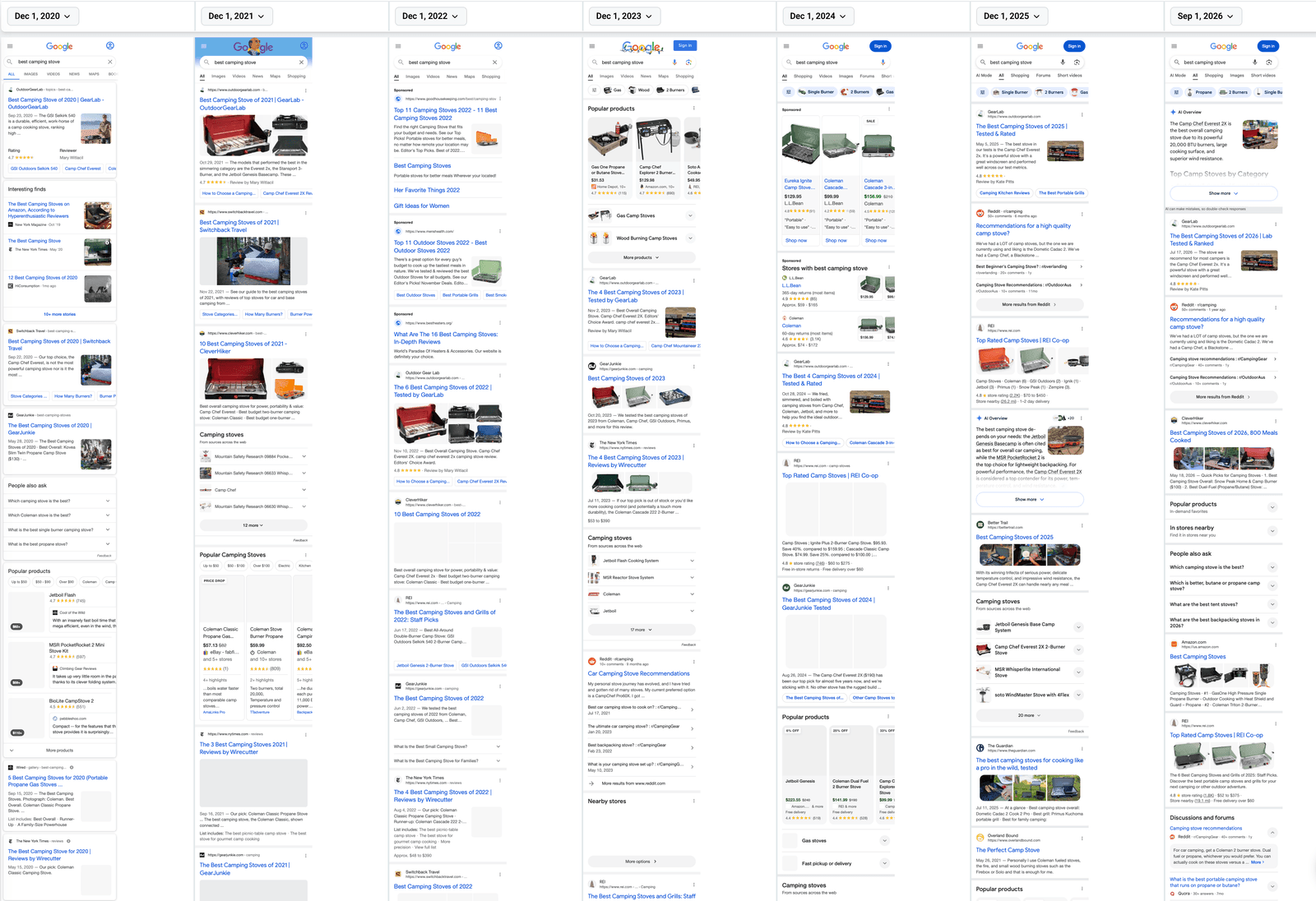Open three-dot menu beside 2025 GearLab result
Viewport: 1316px width, 901px height.
click(1082, 114)
